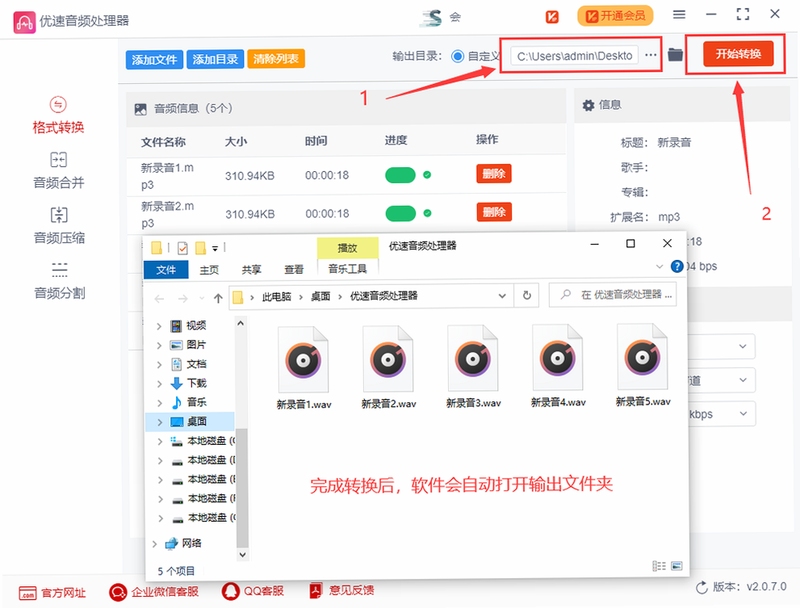Image resolution: width=800 pixels, height=608 pixels.
Task: Open the channel 道 dropdown
Action: coord(721,380)
